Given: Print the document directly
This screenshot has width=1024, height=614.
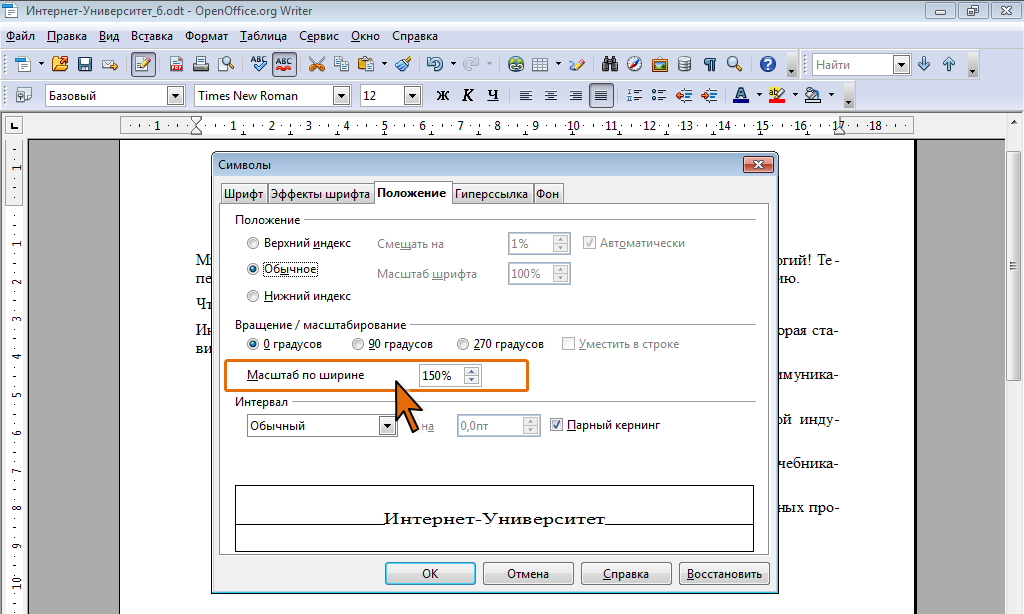Looking at the screenshot, I should [x=201, y=64].
